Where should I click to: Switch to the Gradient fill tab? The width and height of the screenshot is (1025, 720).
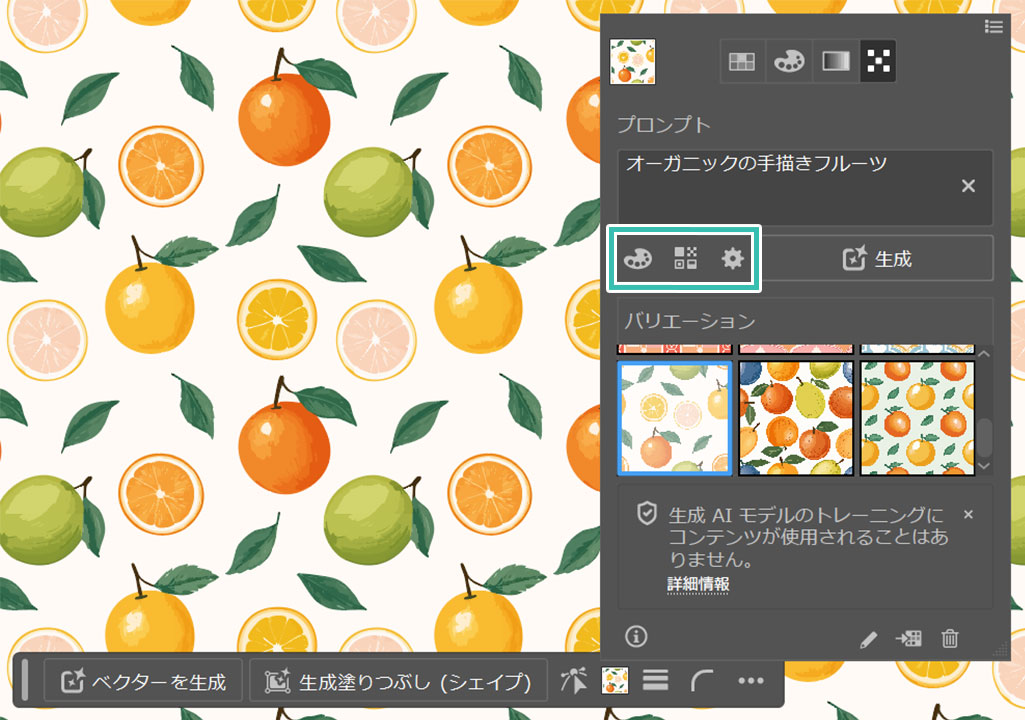833,62
